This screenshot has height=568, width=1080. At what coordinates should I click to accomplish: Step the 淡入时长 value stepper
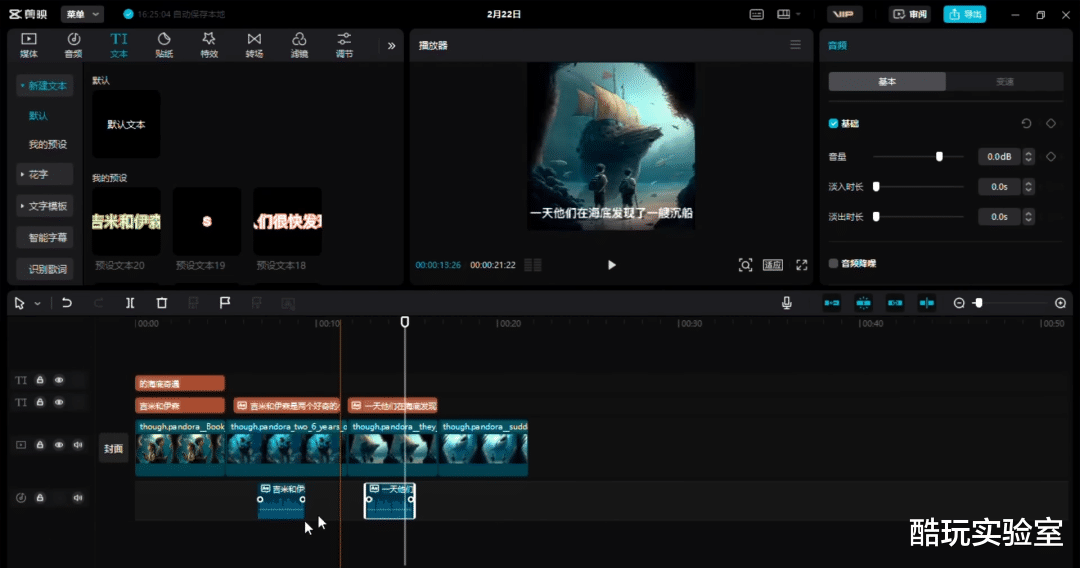[1028, 187]
